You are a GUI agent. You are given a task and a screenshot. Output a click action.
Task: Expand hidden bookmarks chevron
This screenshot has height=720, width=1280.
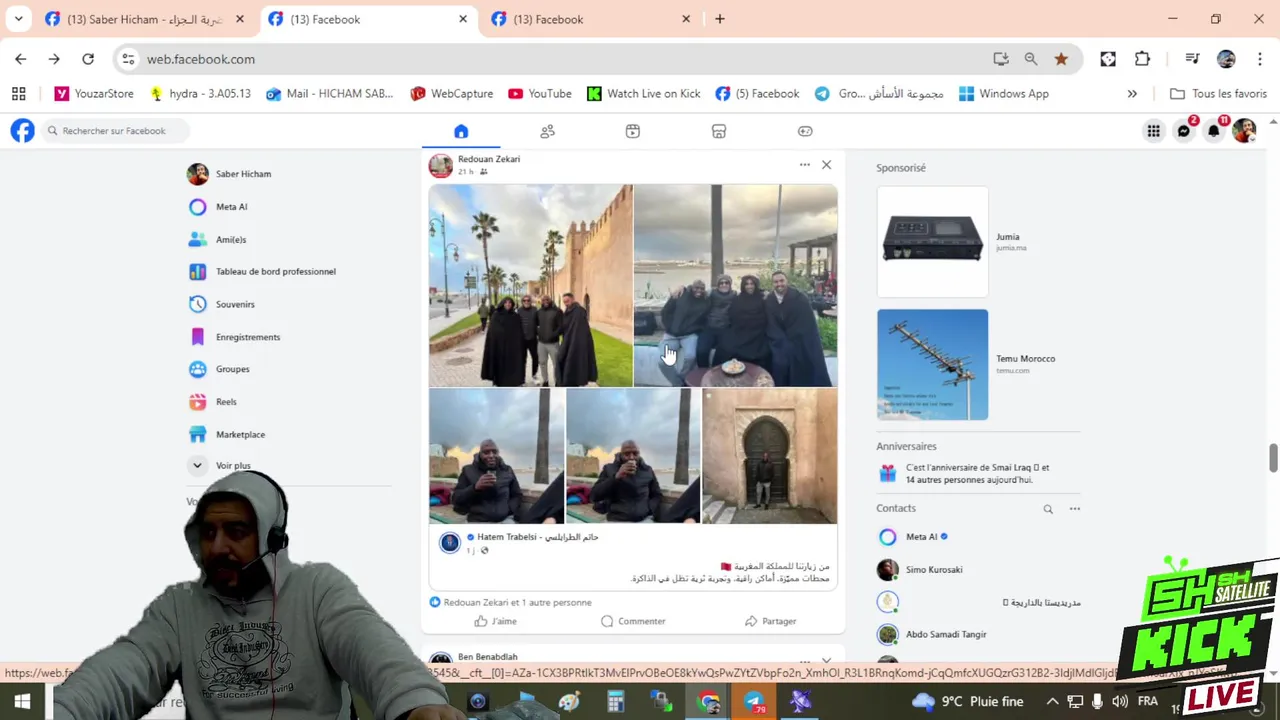click(1132, 94)
